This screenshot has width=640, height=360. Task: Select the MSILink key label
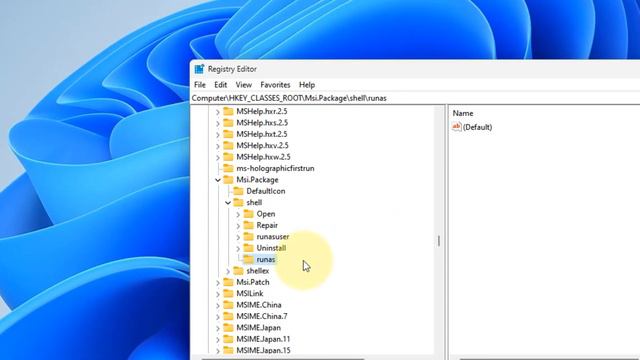[x=250, y=293]
